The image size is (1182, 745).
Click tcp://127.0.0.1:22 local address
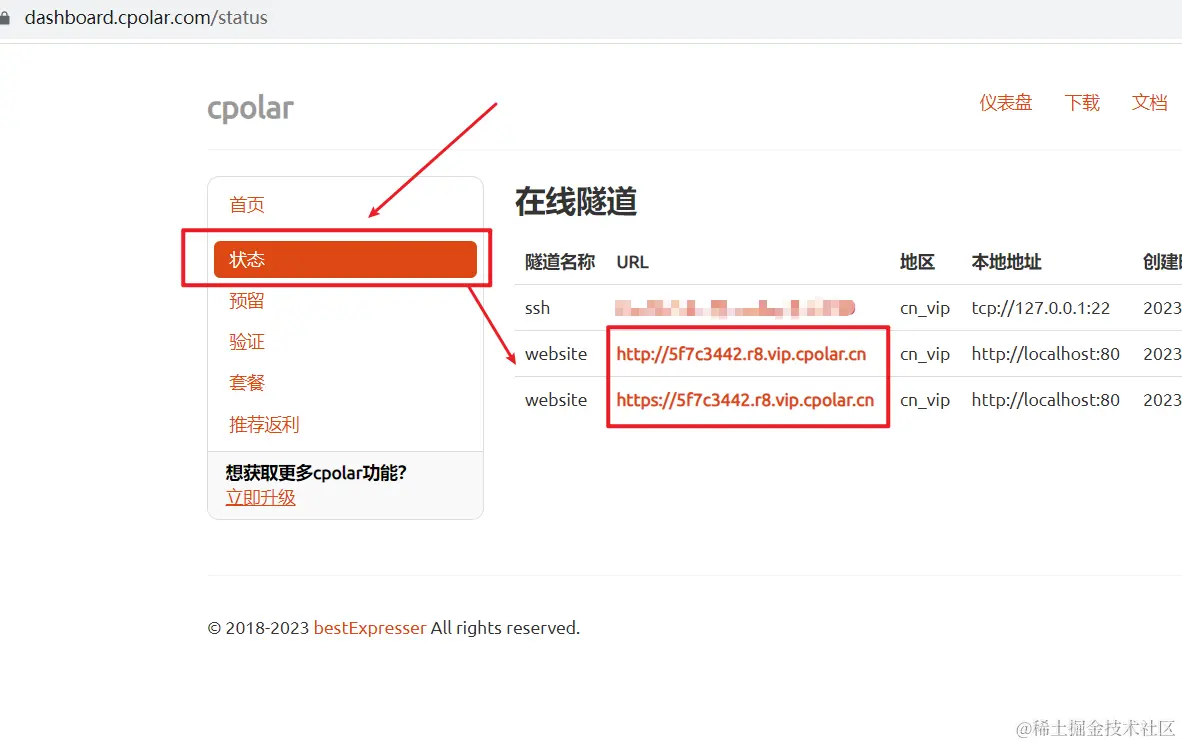(1040, 308)
